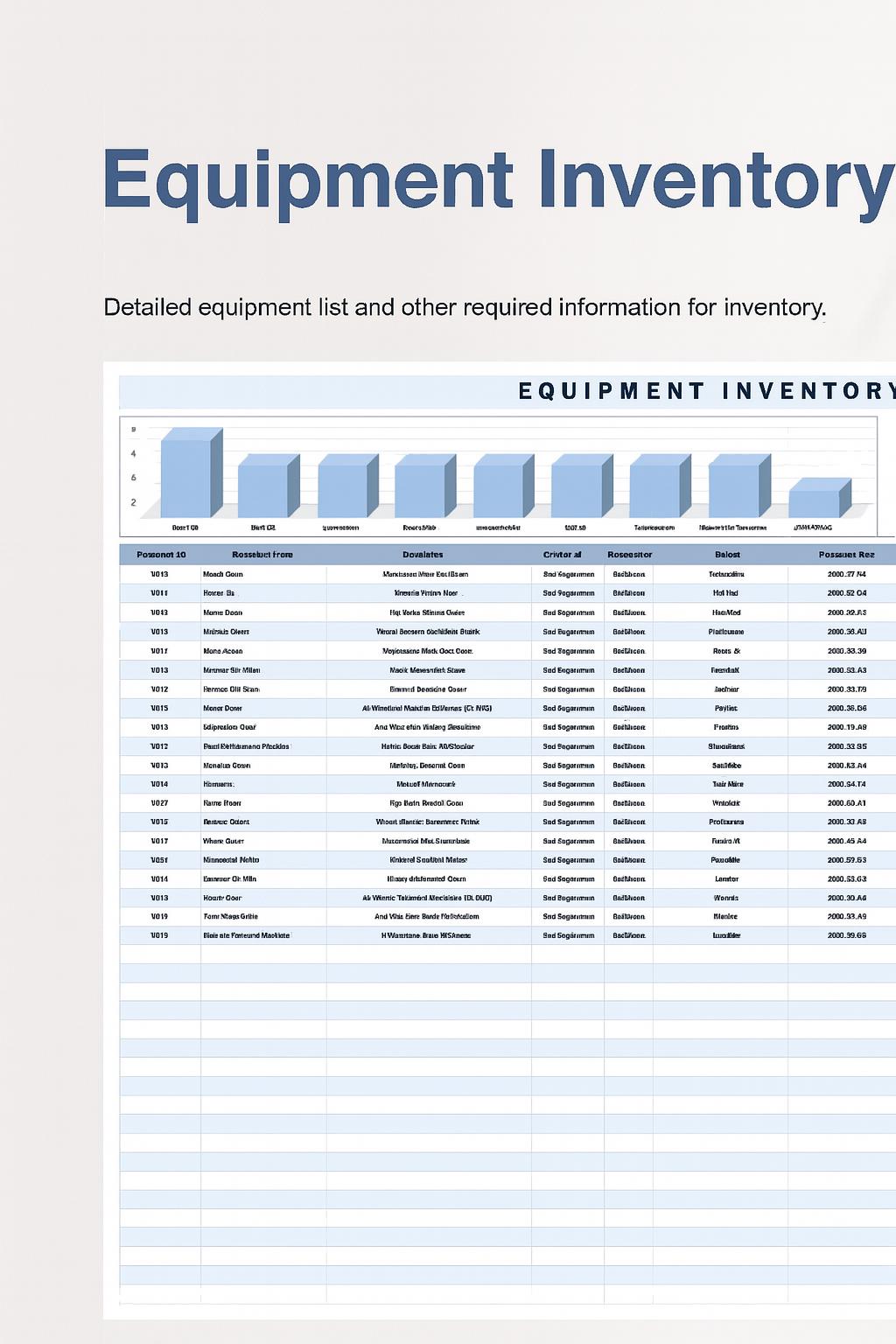896x1344 pixels.
Task: Click the '2000.19.A9' value cell
Action: (x=847, y=727)
